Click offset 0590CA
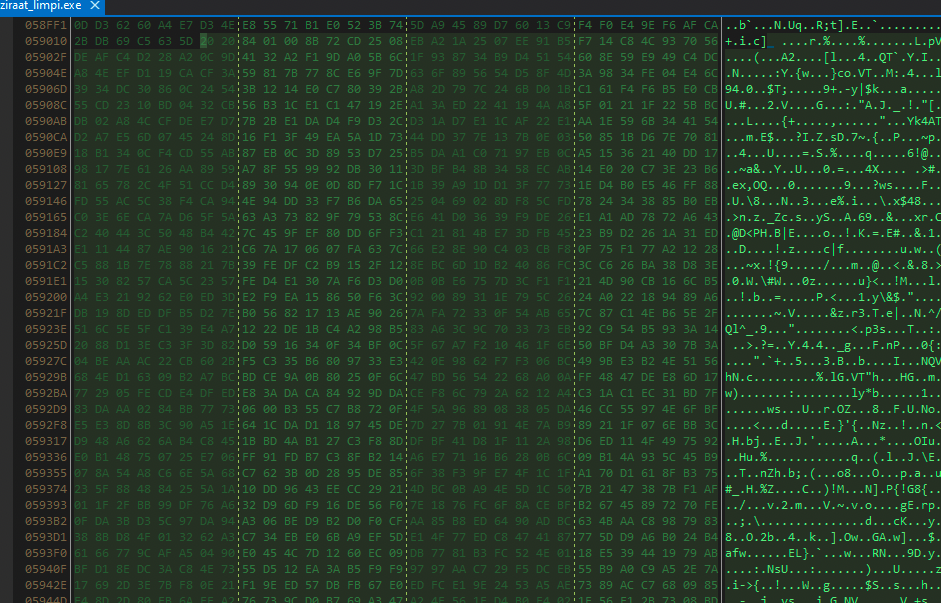Screen dimensions: 941x603 [46, 137]
